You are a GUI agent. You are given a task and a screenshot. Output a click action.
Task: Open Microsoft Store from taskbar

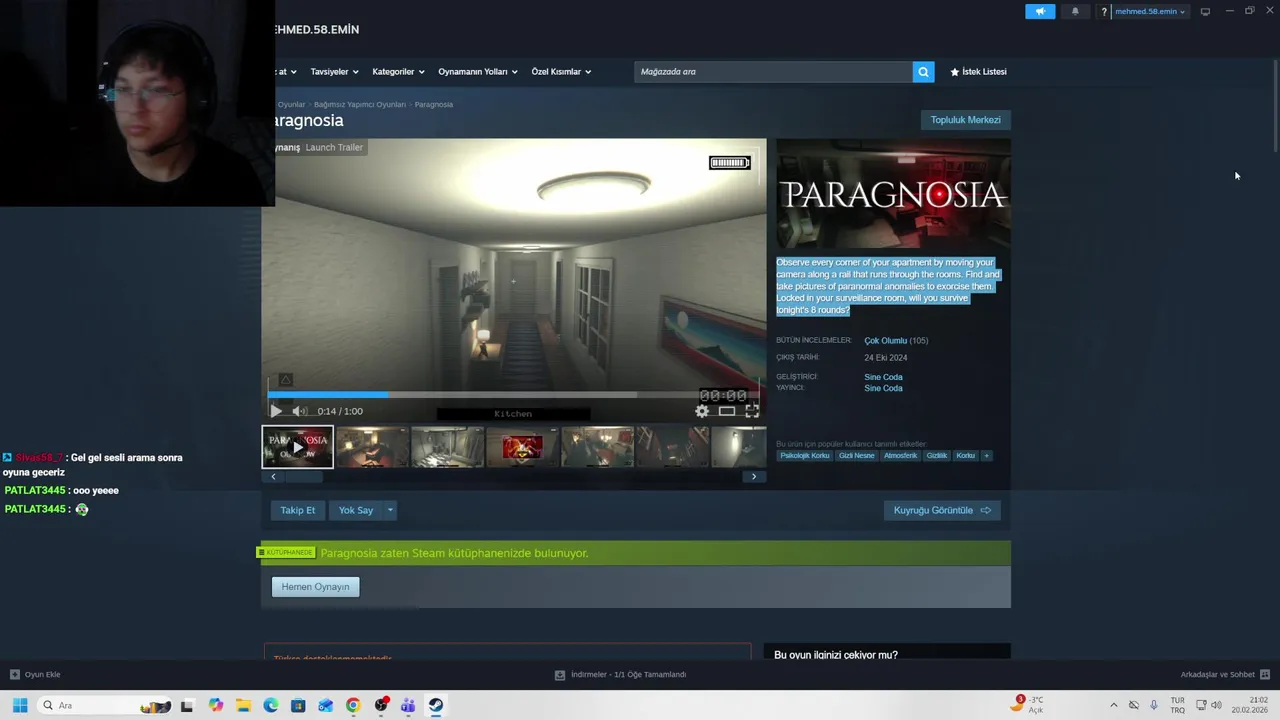click(x=298, y=705)
